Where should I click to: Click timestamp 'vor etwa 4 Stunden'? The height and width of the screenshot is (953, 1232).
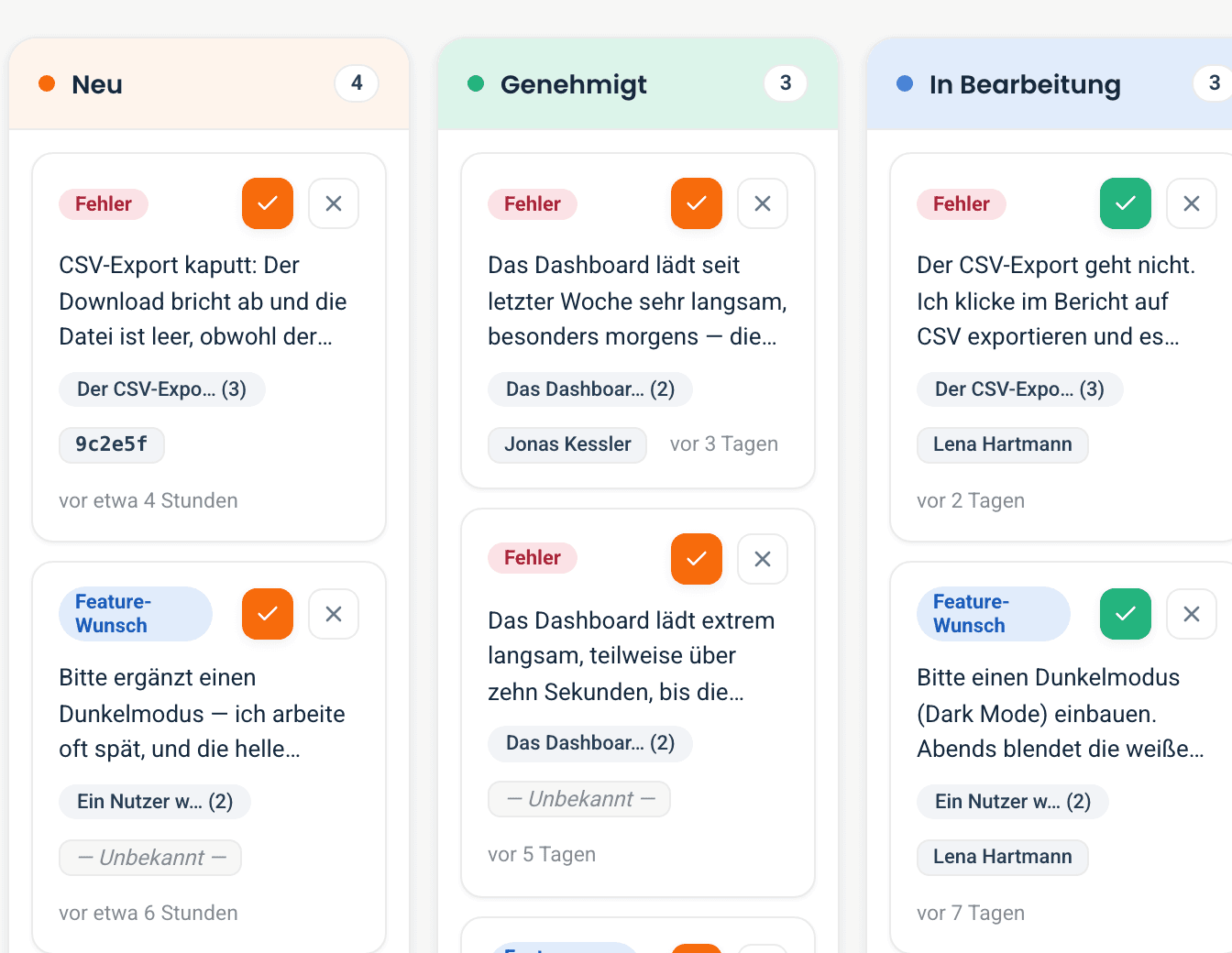(148, 500)
